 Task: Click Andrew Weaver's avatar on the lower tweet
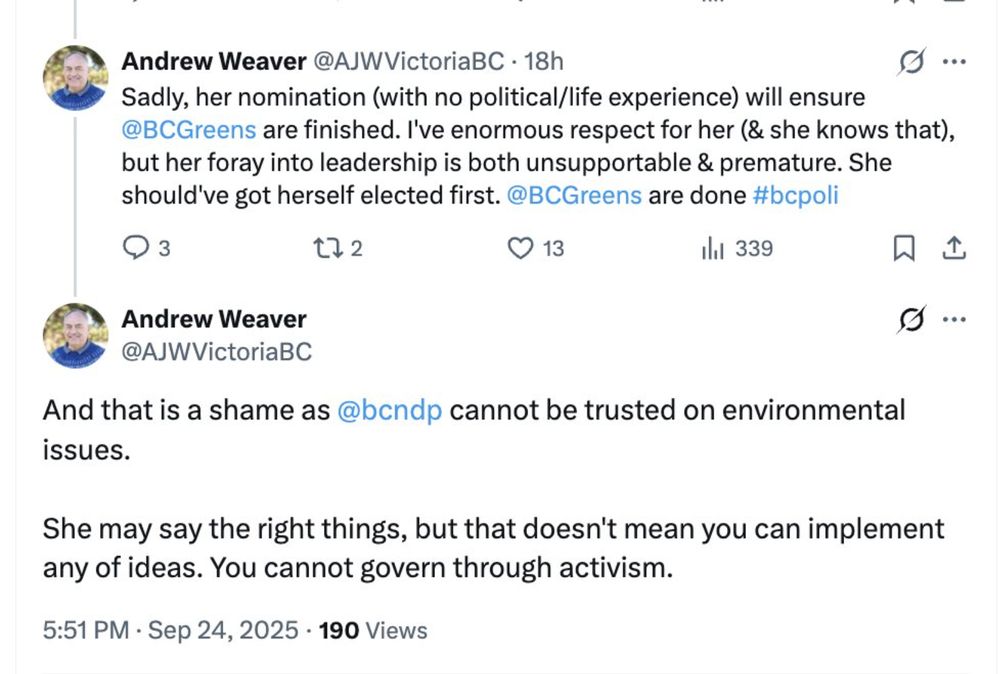(x=75, y=335)
